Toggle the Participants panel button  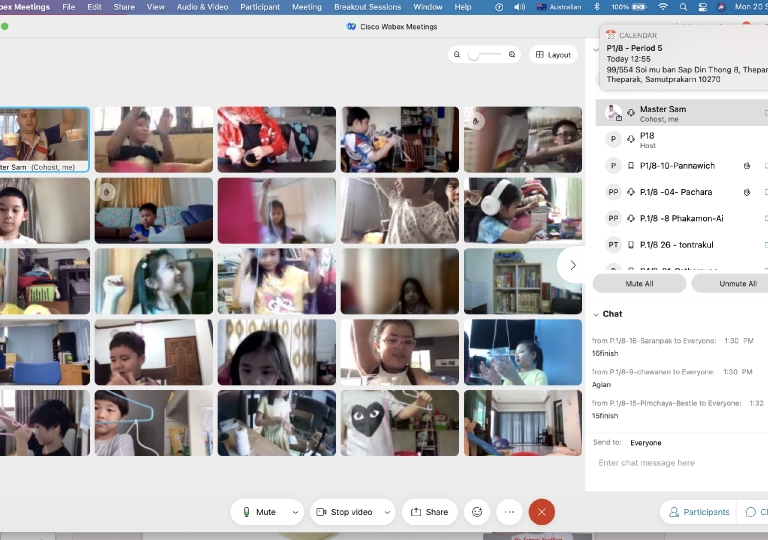pos(698,512)
